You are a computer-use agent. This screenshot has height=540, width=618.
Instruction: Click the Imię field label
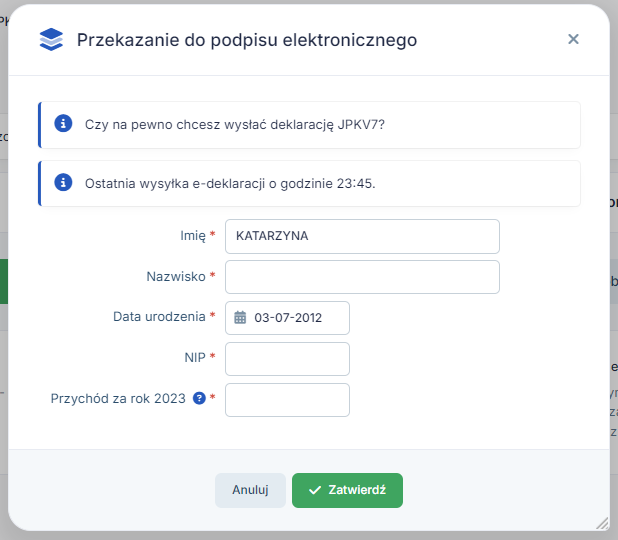tap(185, 236)
